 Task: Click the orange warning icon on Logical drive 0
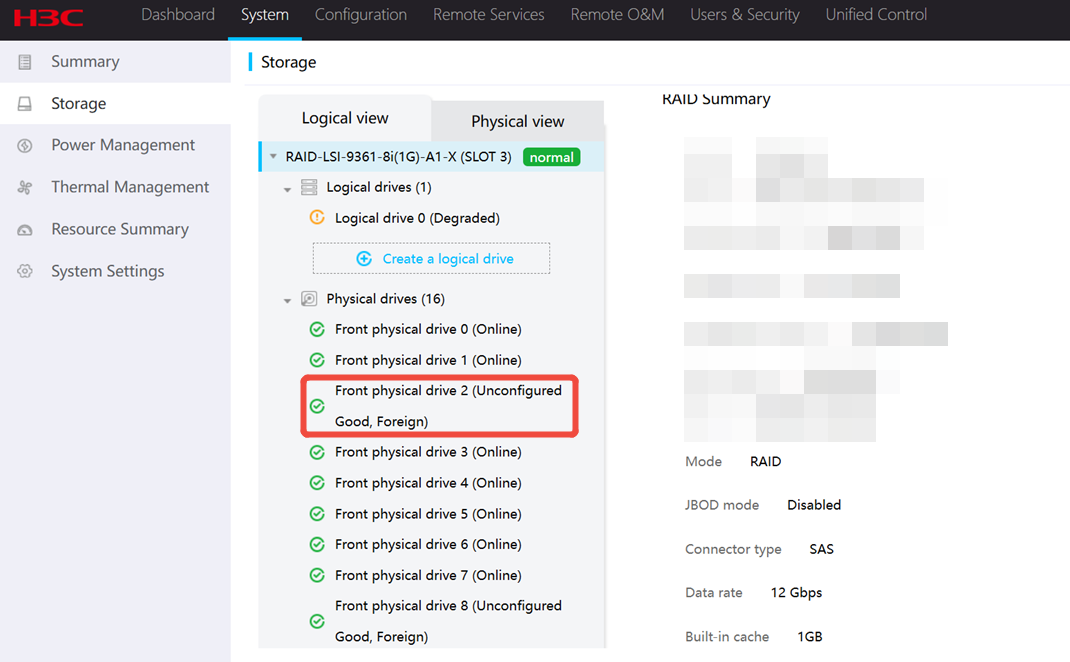pos(317,218)
